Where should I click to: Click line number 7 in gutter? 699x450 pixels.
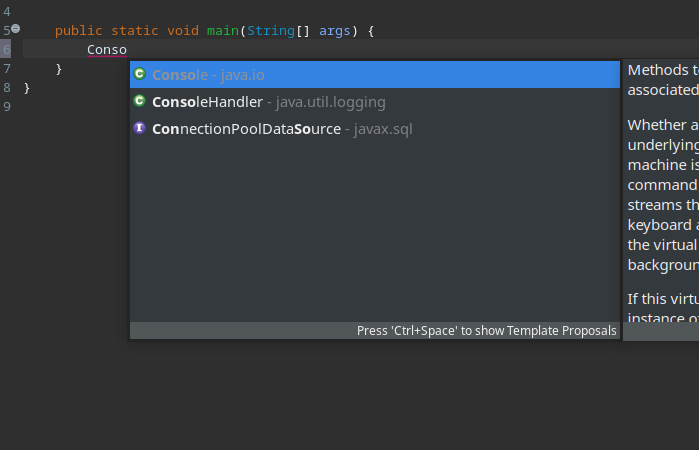(7, 69)
